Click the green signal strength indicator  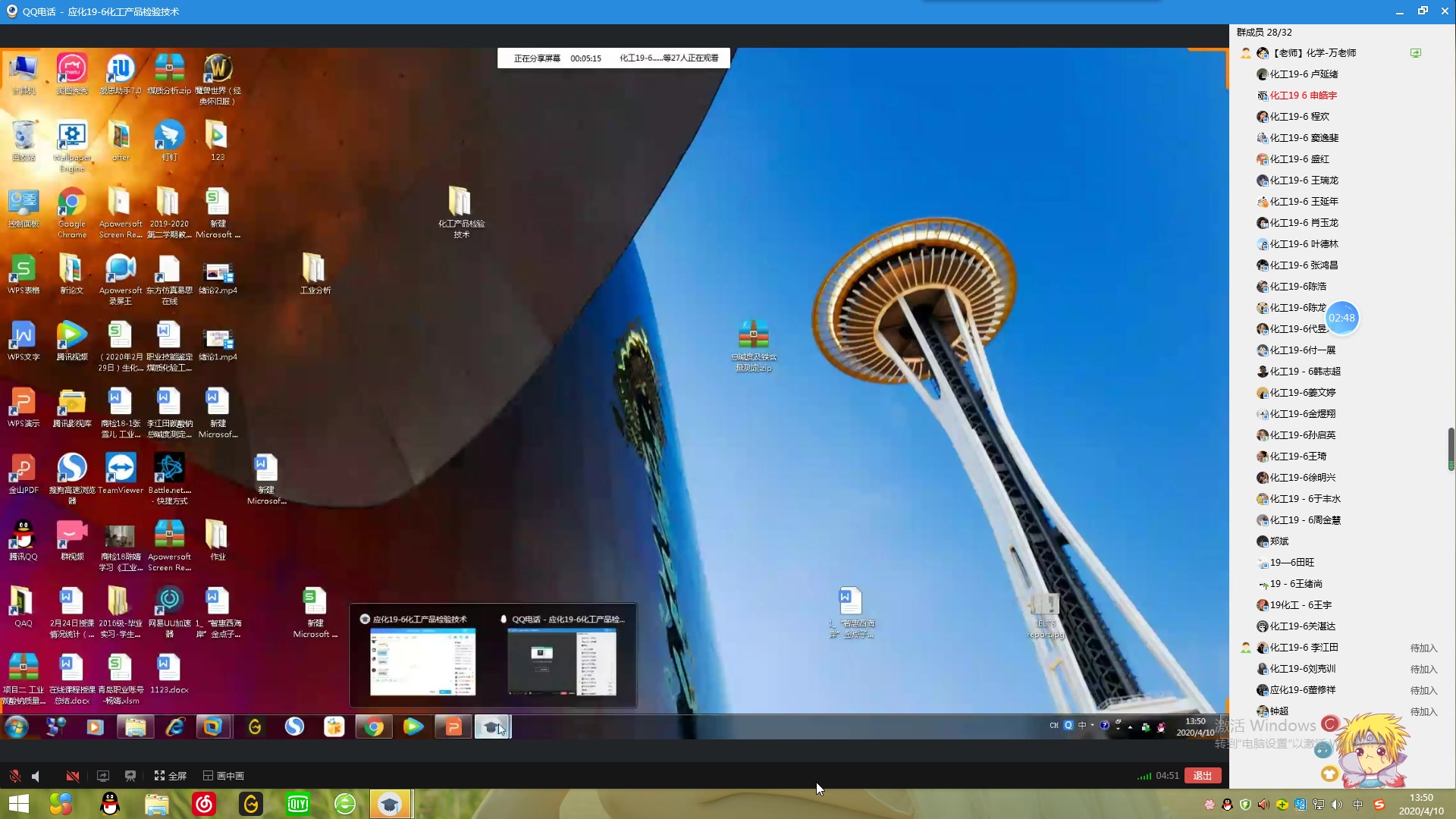point(1144,776)
